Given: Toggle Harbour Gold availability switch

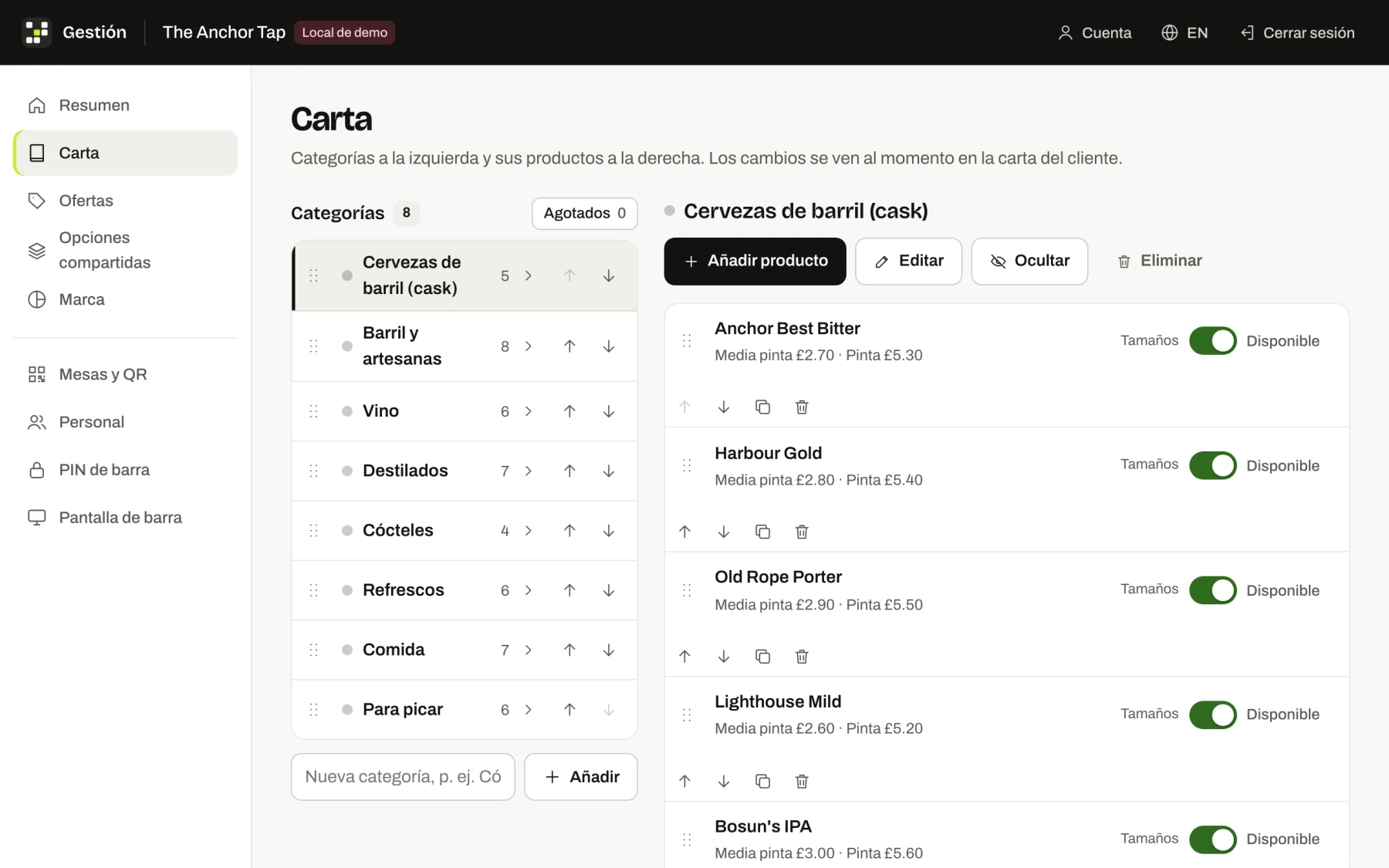Looking at the screenshot, I should coord(1212,465).
